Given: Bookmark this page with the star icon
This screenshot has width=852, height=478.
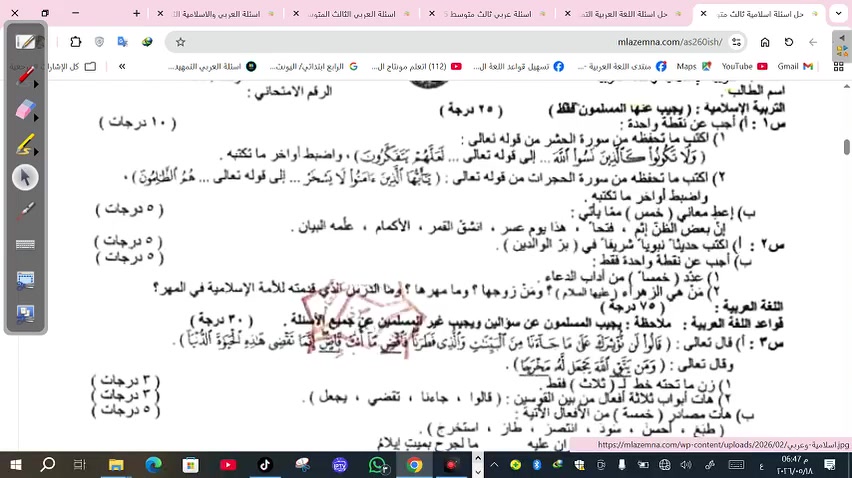Looking at the screenshot, I should [x=180, y=42].
